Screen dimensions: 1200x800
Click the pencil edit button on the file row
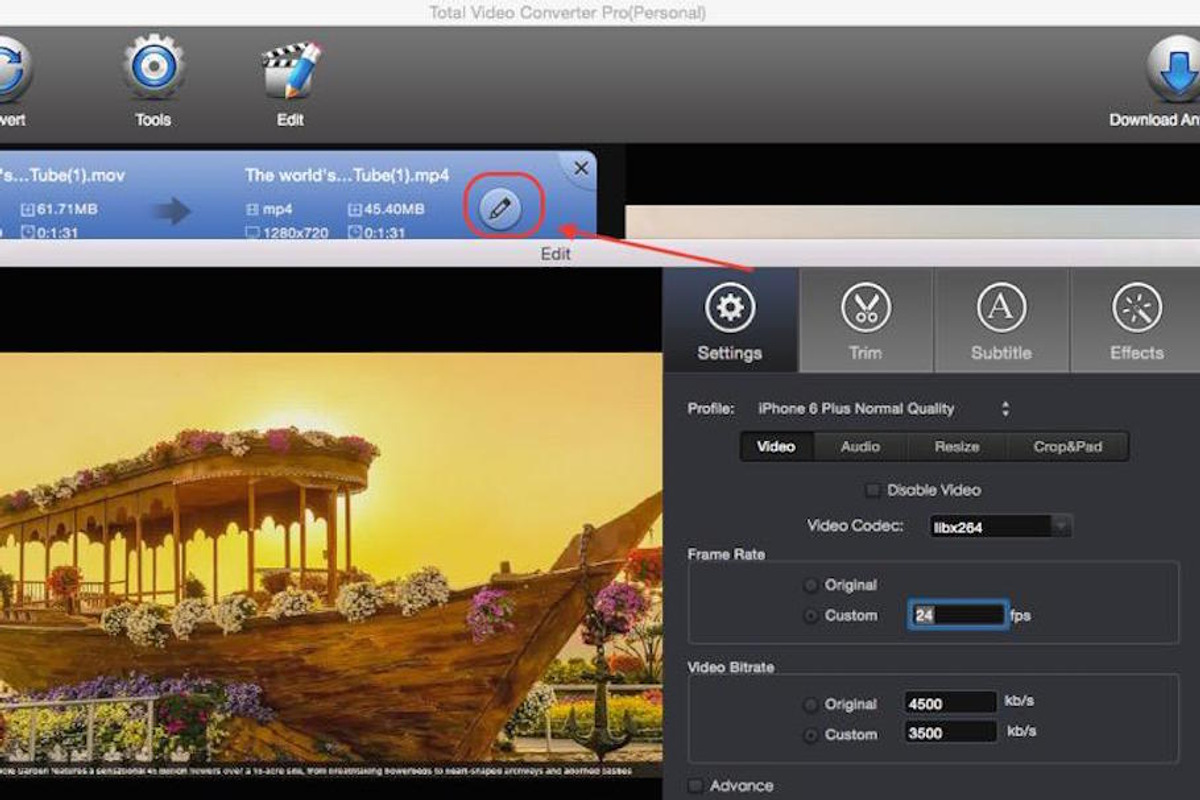click(501, 208)
